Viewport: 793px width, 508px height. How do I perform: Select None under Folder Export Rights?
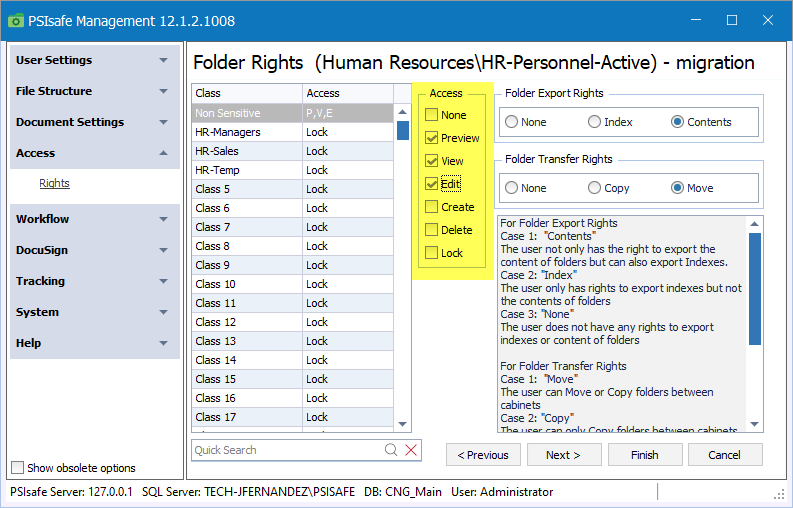[511, 122]
